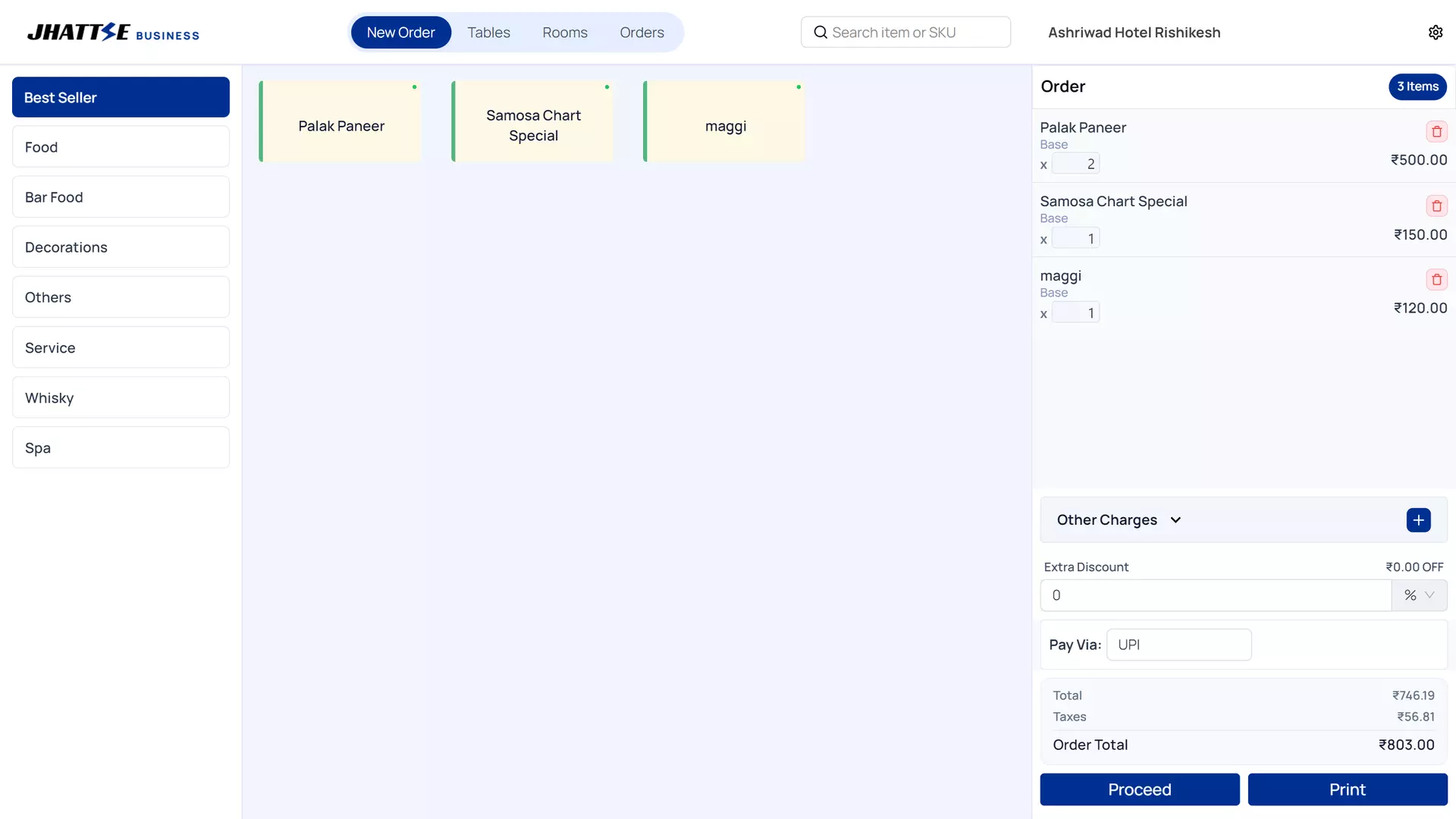The height and width of the screenshot is (819, 1456).
Task: Click the Extra Discount value field
Action: [1216, 595]
